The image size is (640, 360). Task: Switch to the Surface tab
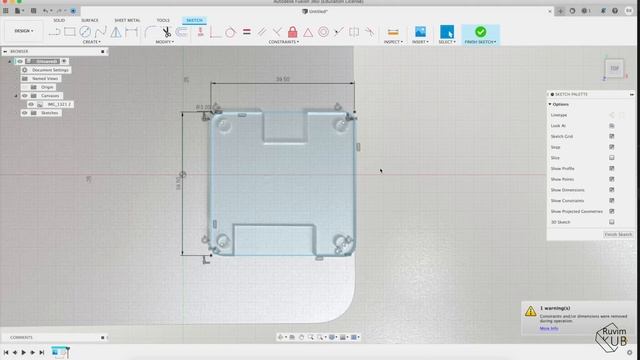point(89,20)
